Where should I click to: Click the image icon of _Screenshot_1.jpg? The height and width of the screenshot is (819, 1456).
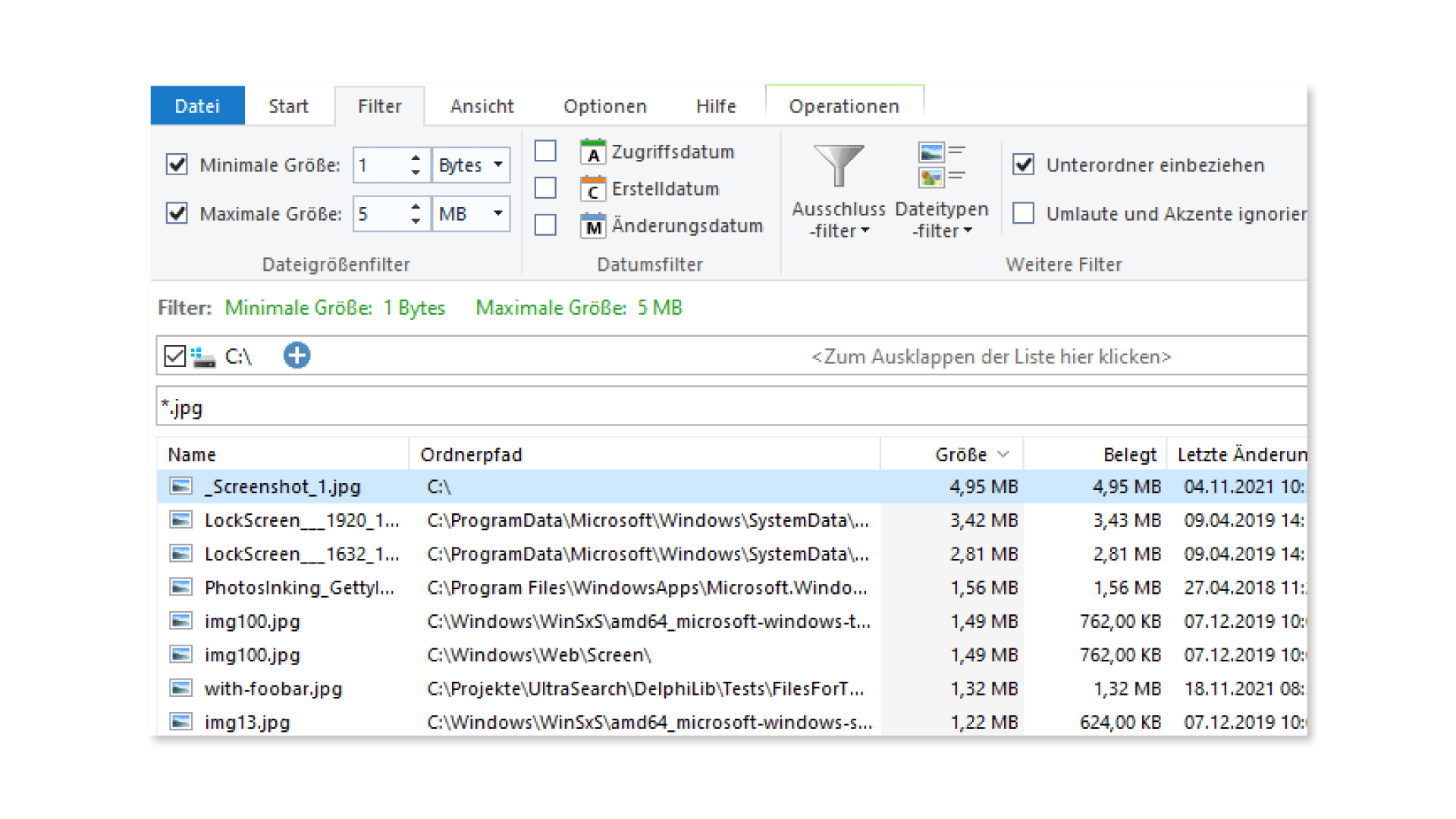click(x=180, y=487)
